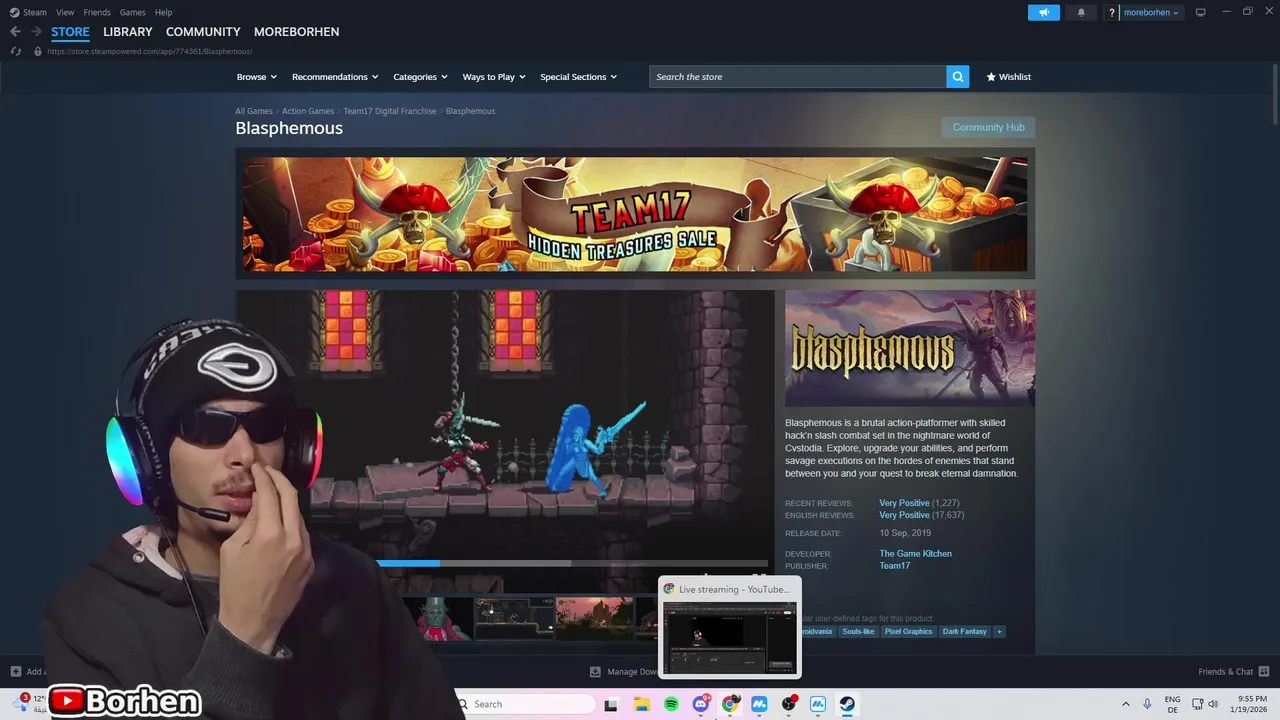
Task: Open the volume control in system tray
Action: click(1211, 704)
